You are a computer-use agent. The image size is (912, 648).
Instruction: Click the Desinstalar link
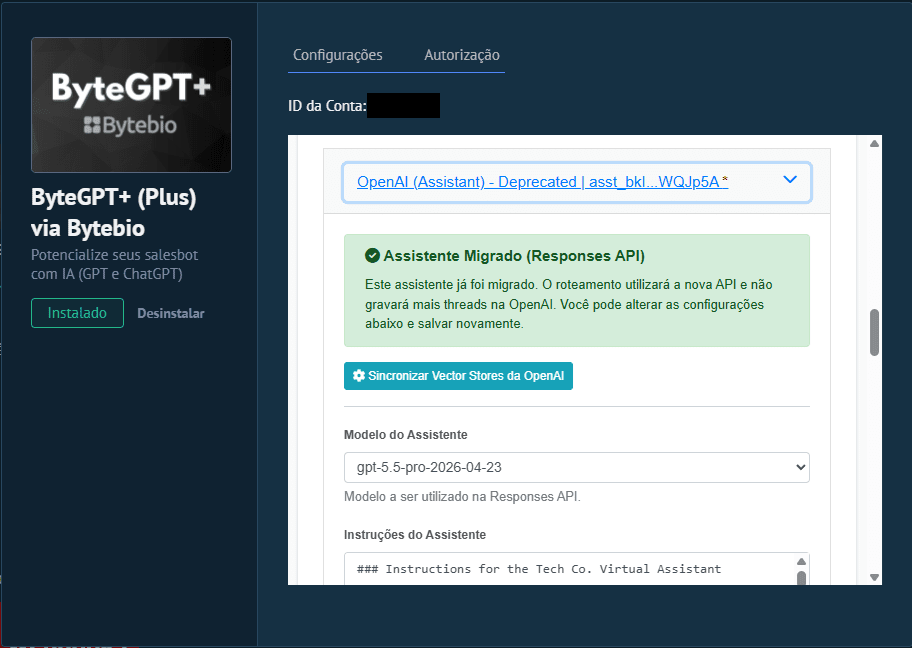click(x=170, y=313)
